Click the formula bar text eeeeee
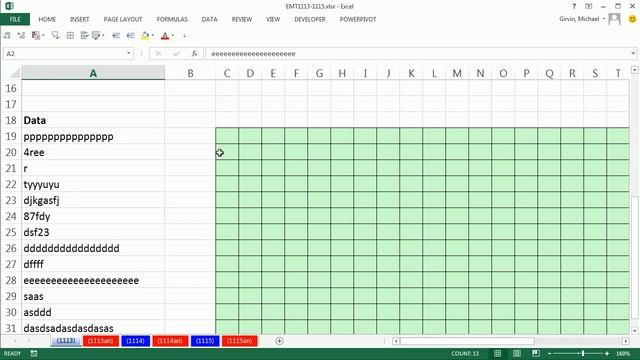The height and width of the screenshot is (360, 640). pos(253,53)
